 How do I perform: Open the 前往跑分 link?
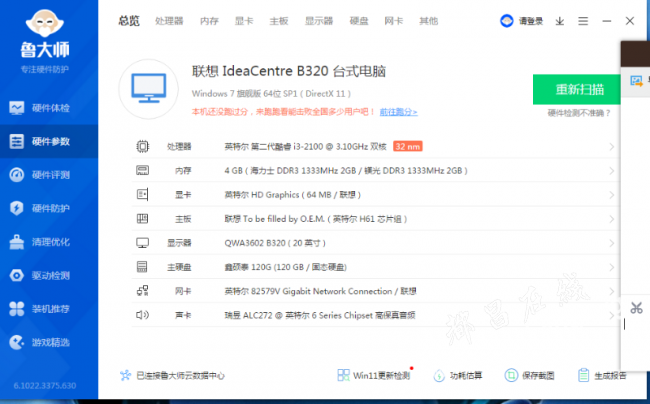[398, 112]
